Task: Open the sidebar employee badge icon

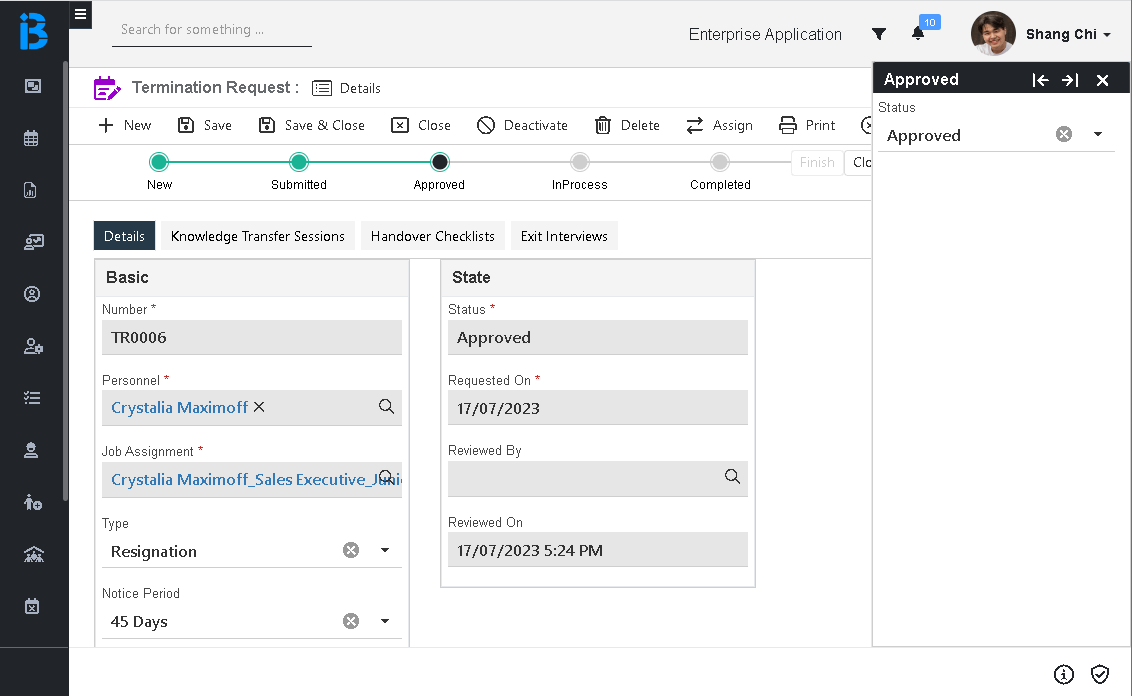Action: pyautogui.click(x=31, y=451)
